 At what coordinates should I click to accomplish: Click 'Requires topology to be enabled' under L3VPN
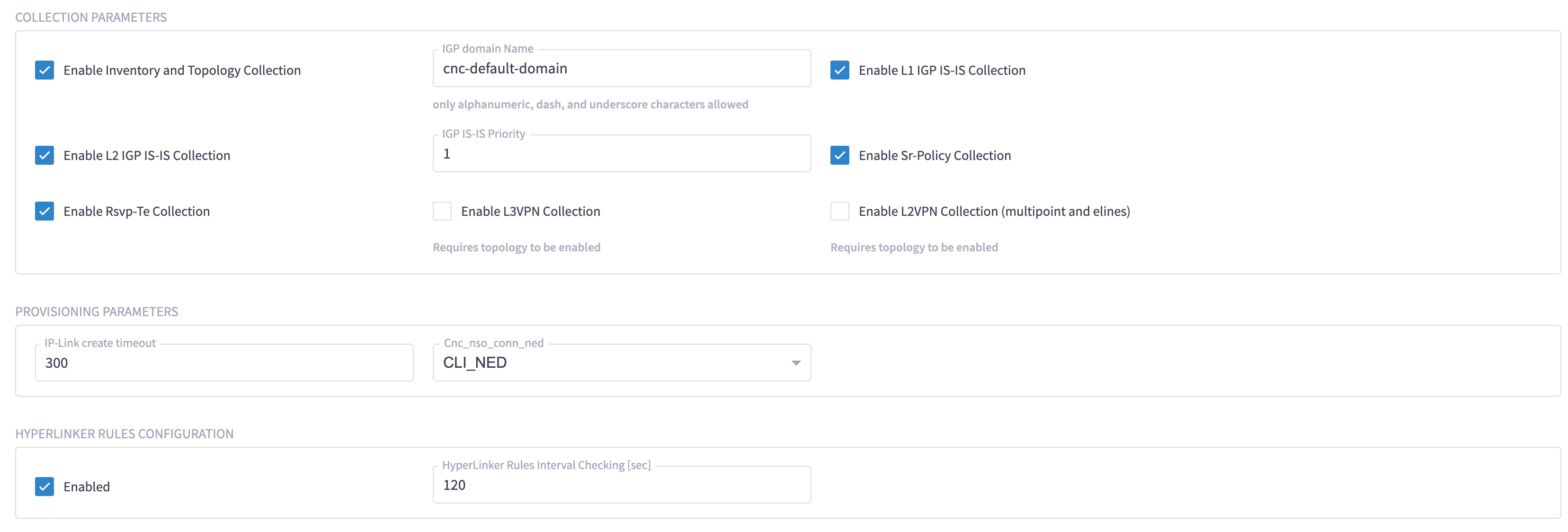[x=516, y=247]
